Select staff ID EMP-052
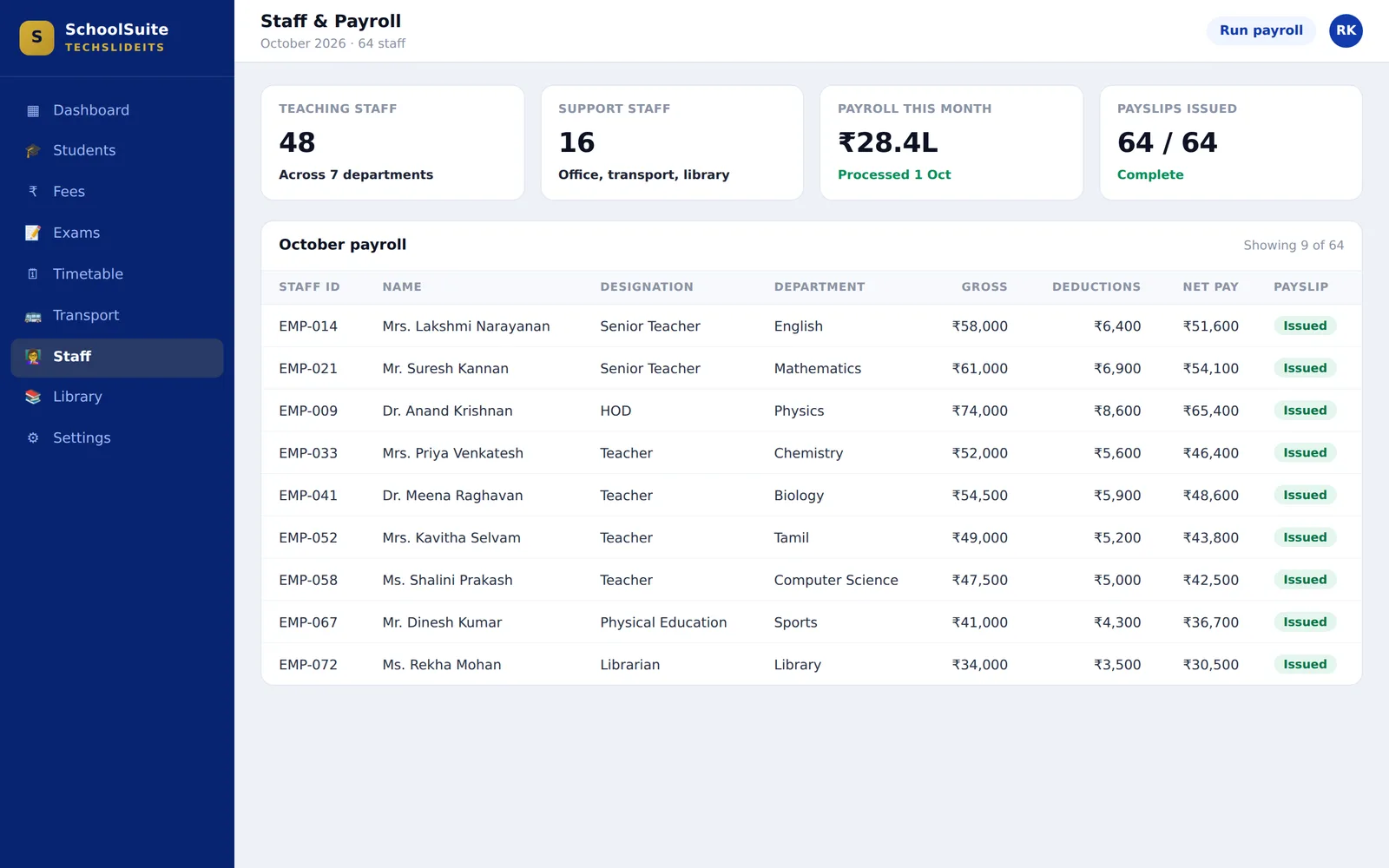 pos(308,537)
